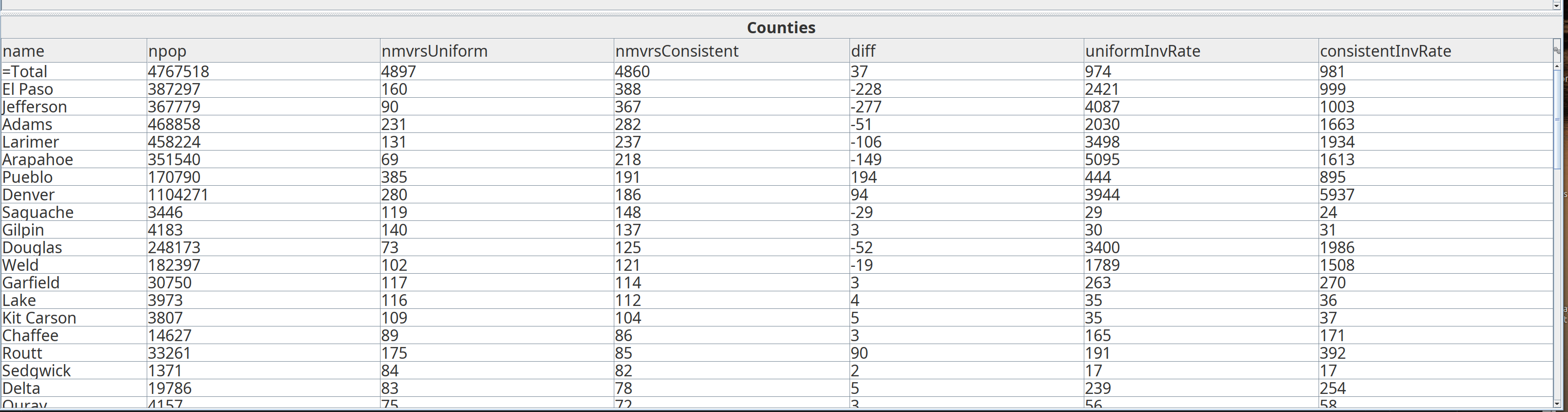Sort by the nmvrsConsistent column header
Viewport: 1568px width, 412px height.
[x=731, y=51]
